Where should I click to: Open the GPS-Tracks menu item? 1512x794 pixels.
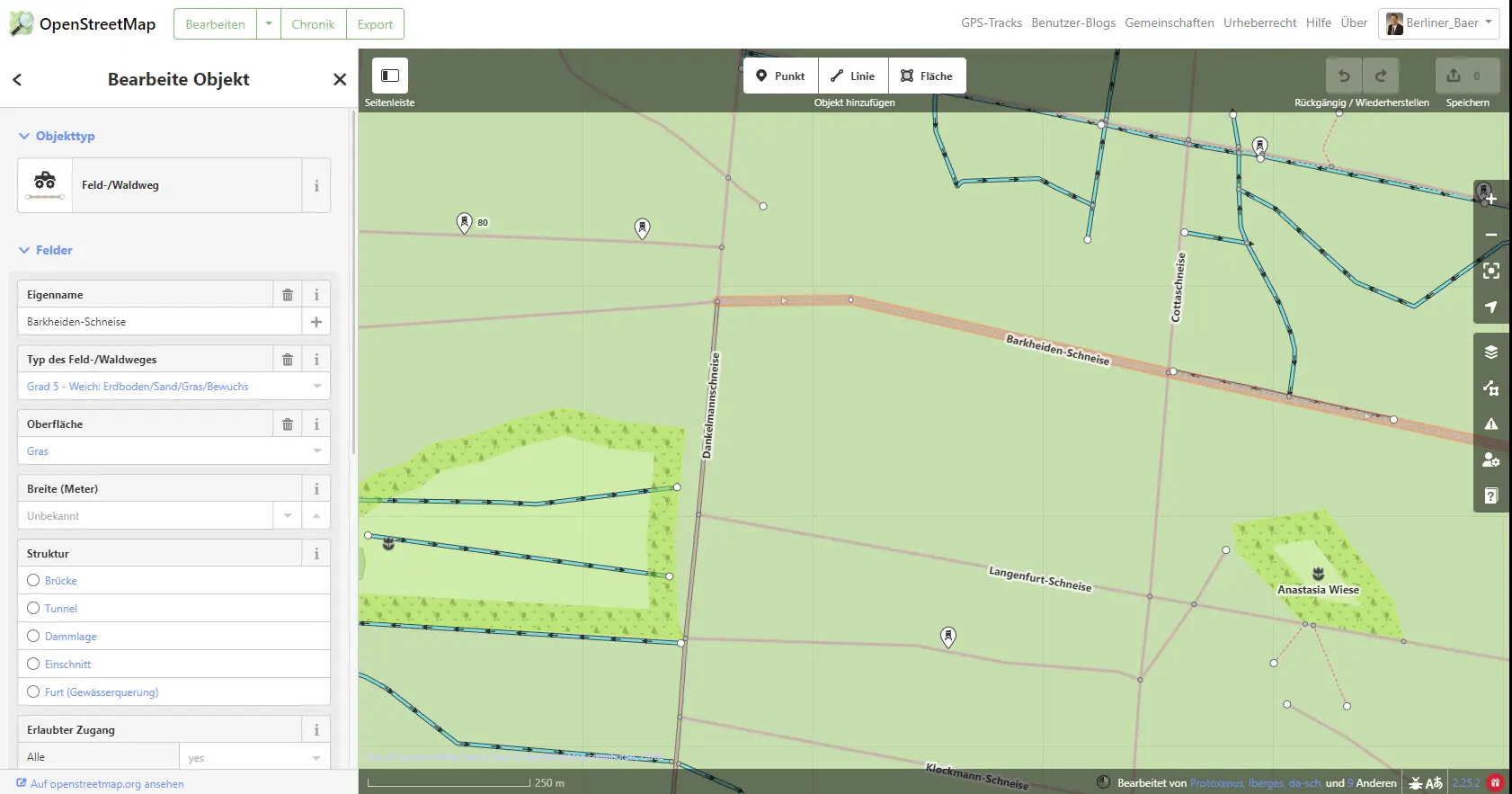click(x=991, y=23)
